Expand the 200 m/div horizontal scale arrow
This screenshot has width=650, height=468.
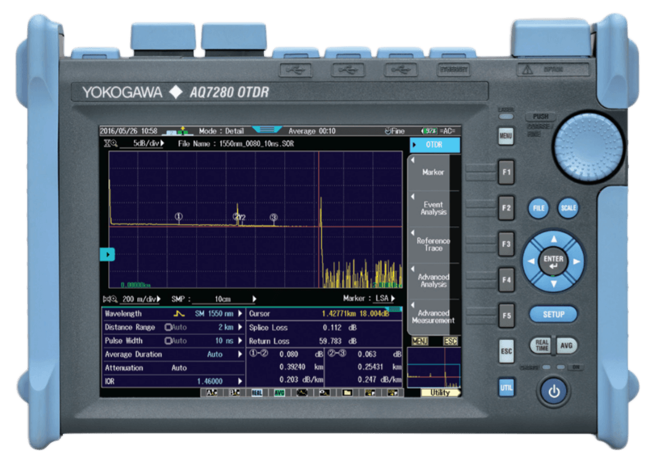coord(159,299)
